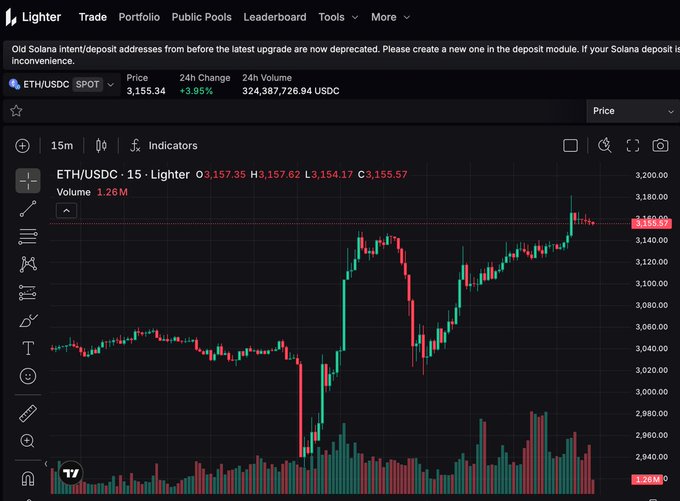
Task: Select the trend line drawing tool
Action: click(x=28, y=209)
